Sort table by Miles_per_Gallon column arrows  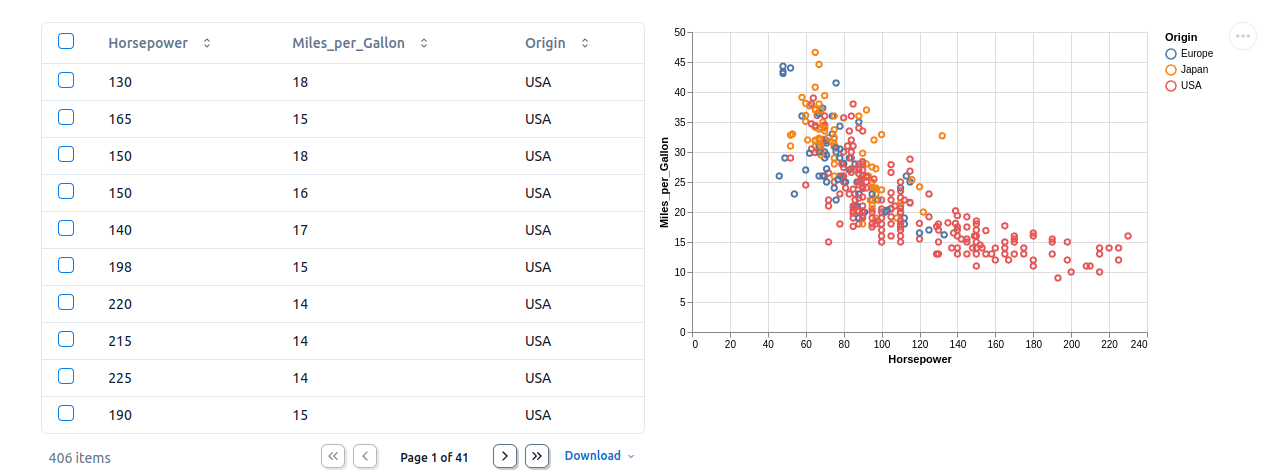click(424, 43)
